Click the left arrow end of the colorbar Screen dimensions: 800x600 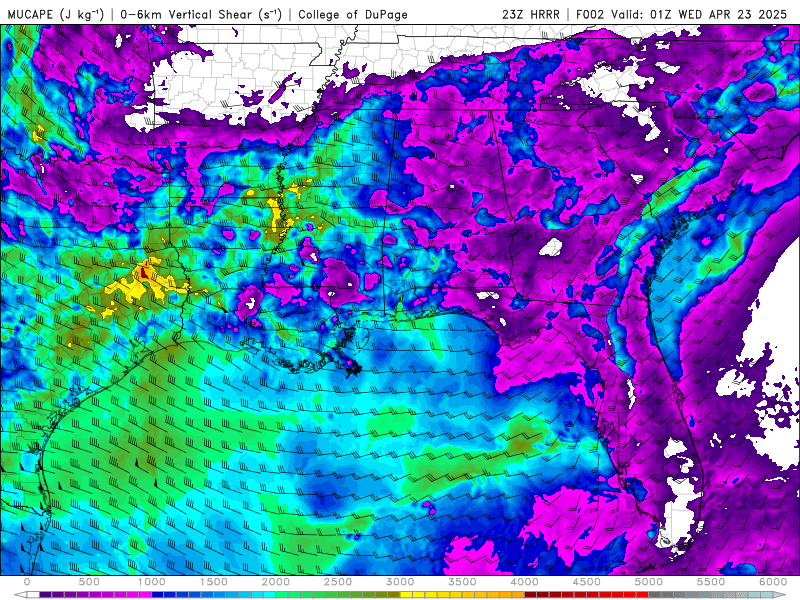tap(20, 595)
